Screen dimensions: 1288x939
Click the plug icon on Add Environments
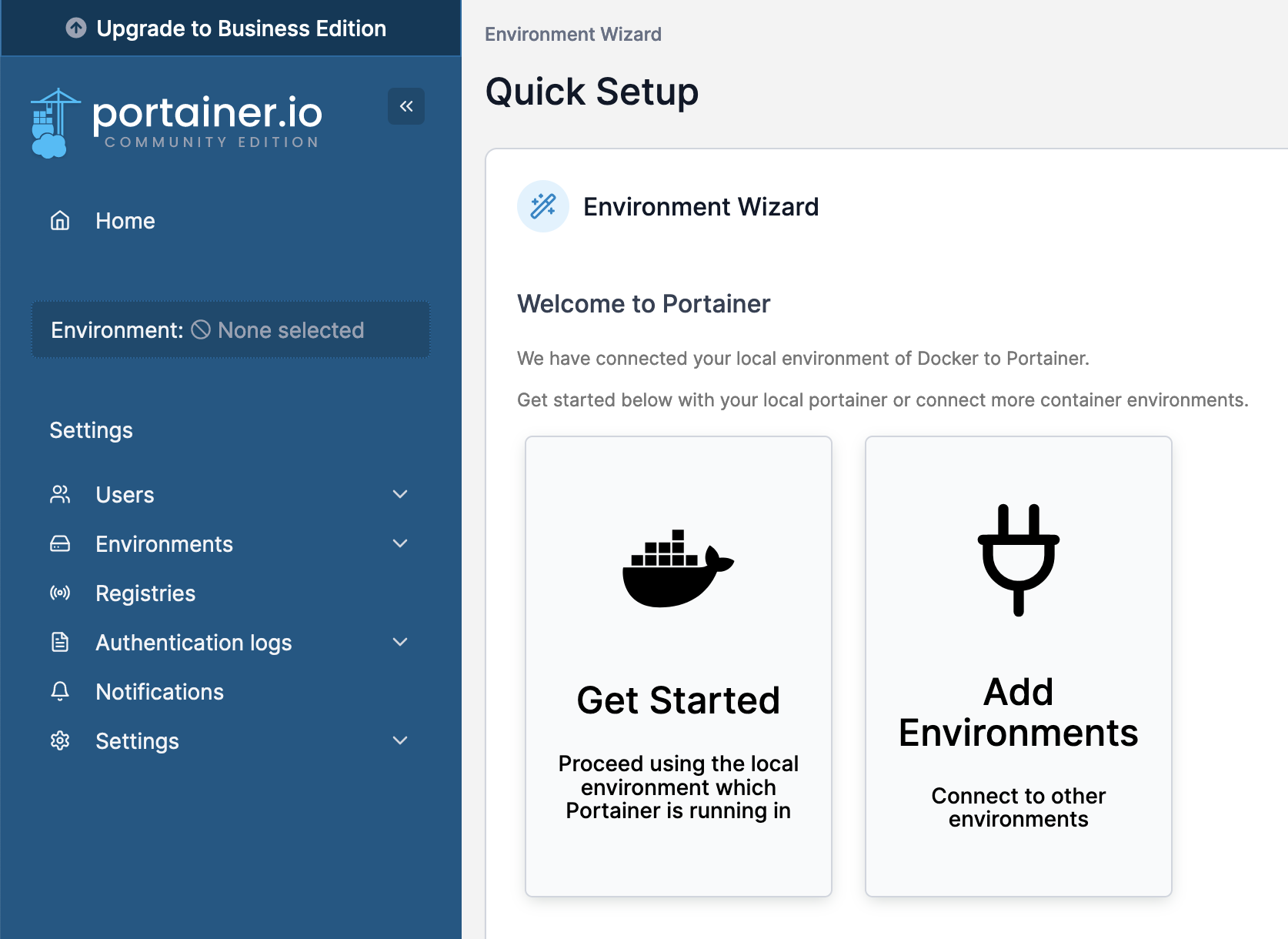(1019, 560)
